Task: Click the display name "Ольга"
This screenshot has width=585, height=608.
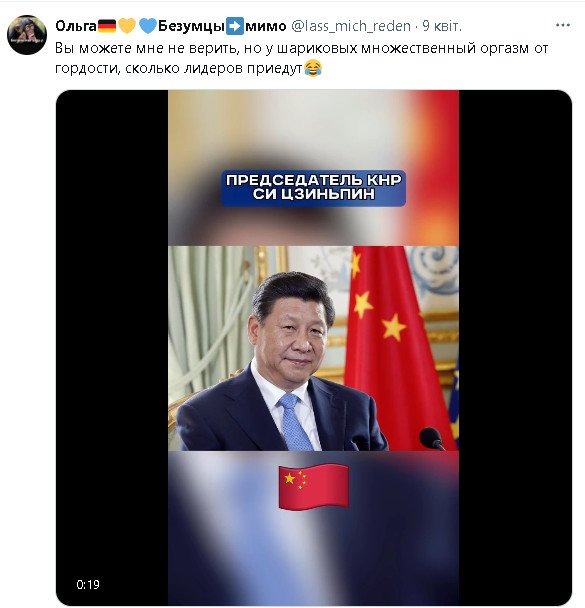Action: 76,26
